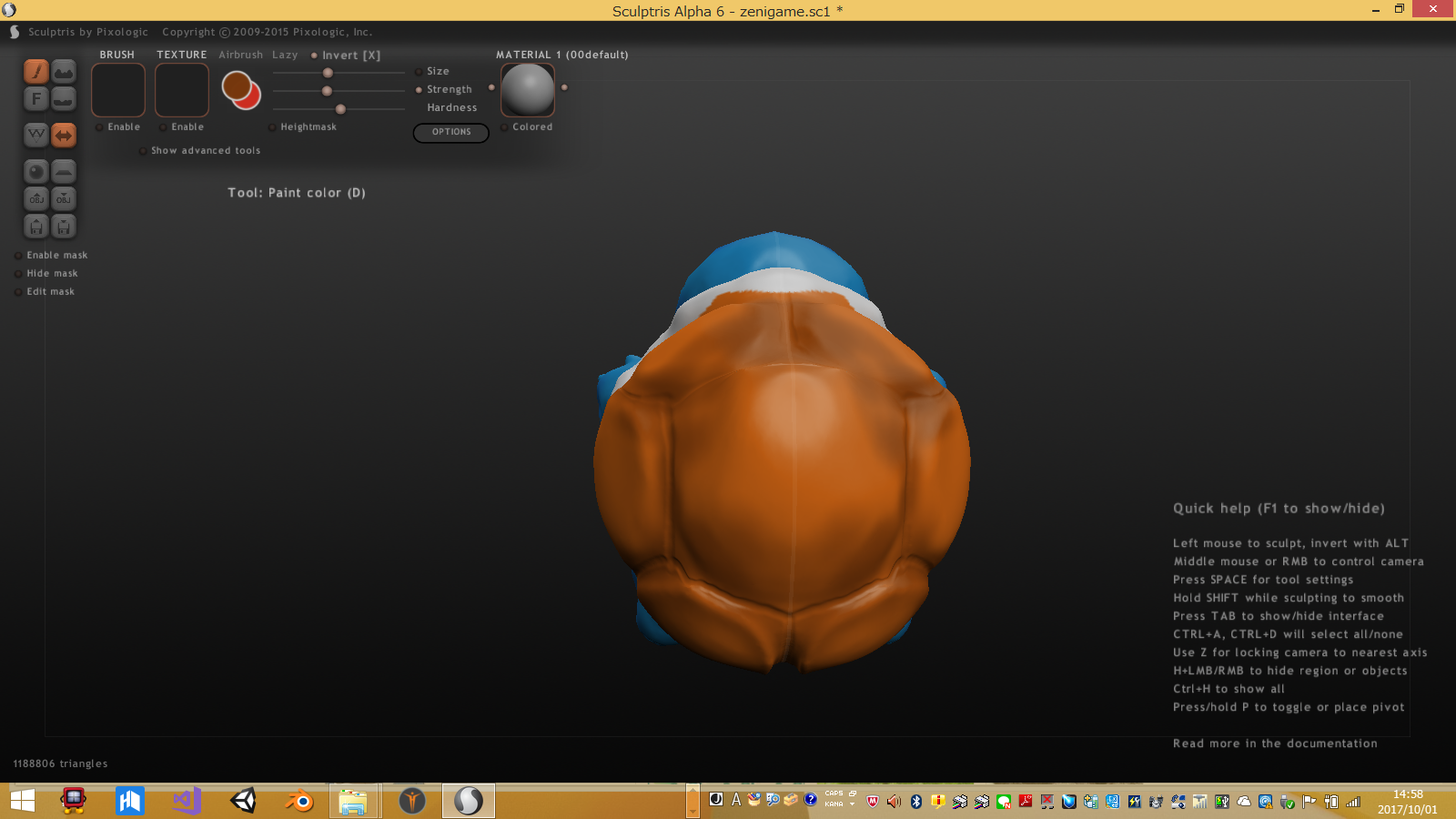Toggle the Airbrush mode label
This screenshot has width=1456, height=819.
click(240, 55)
